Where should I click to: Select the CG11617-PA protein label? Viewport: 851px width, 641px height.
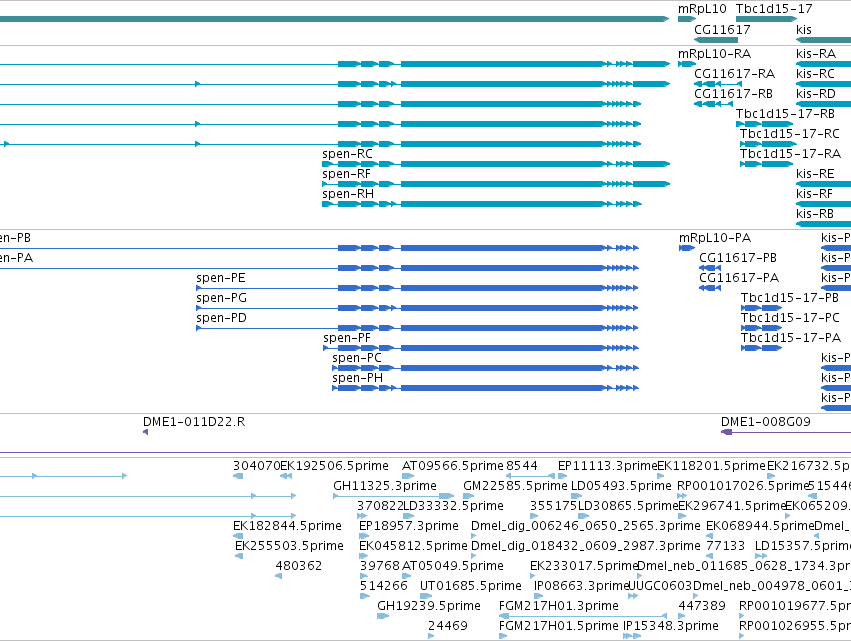[x=739, y=278]
